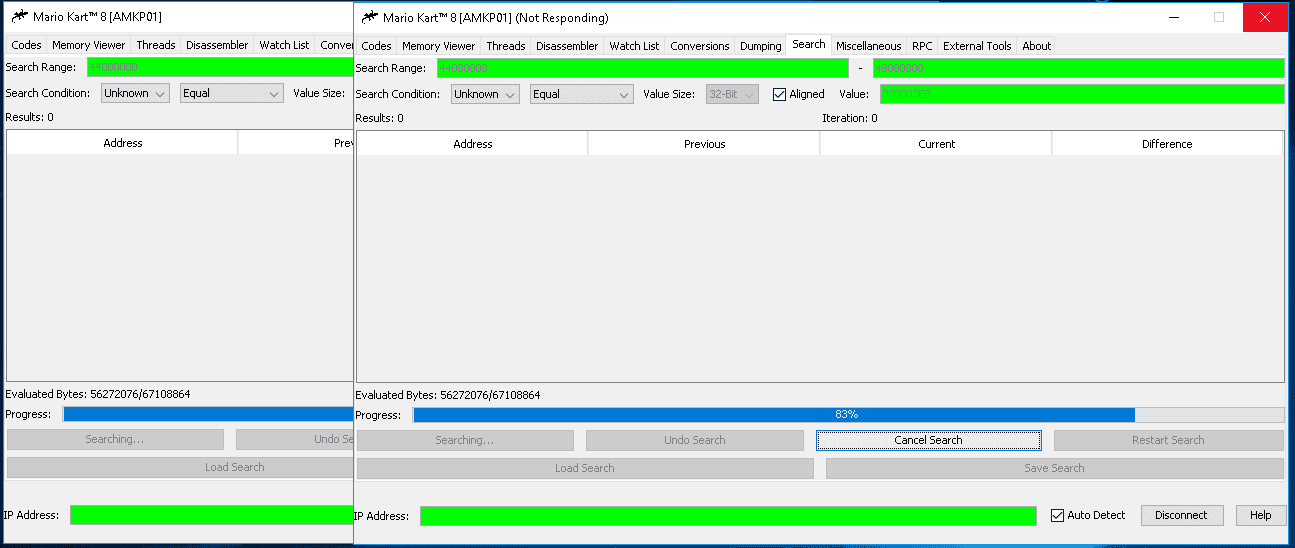The height and width of the screenshot is (548, 1295).
Task: Minimize the front Mario Kart 8 window
Action: (x=1173, y=17)
